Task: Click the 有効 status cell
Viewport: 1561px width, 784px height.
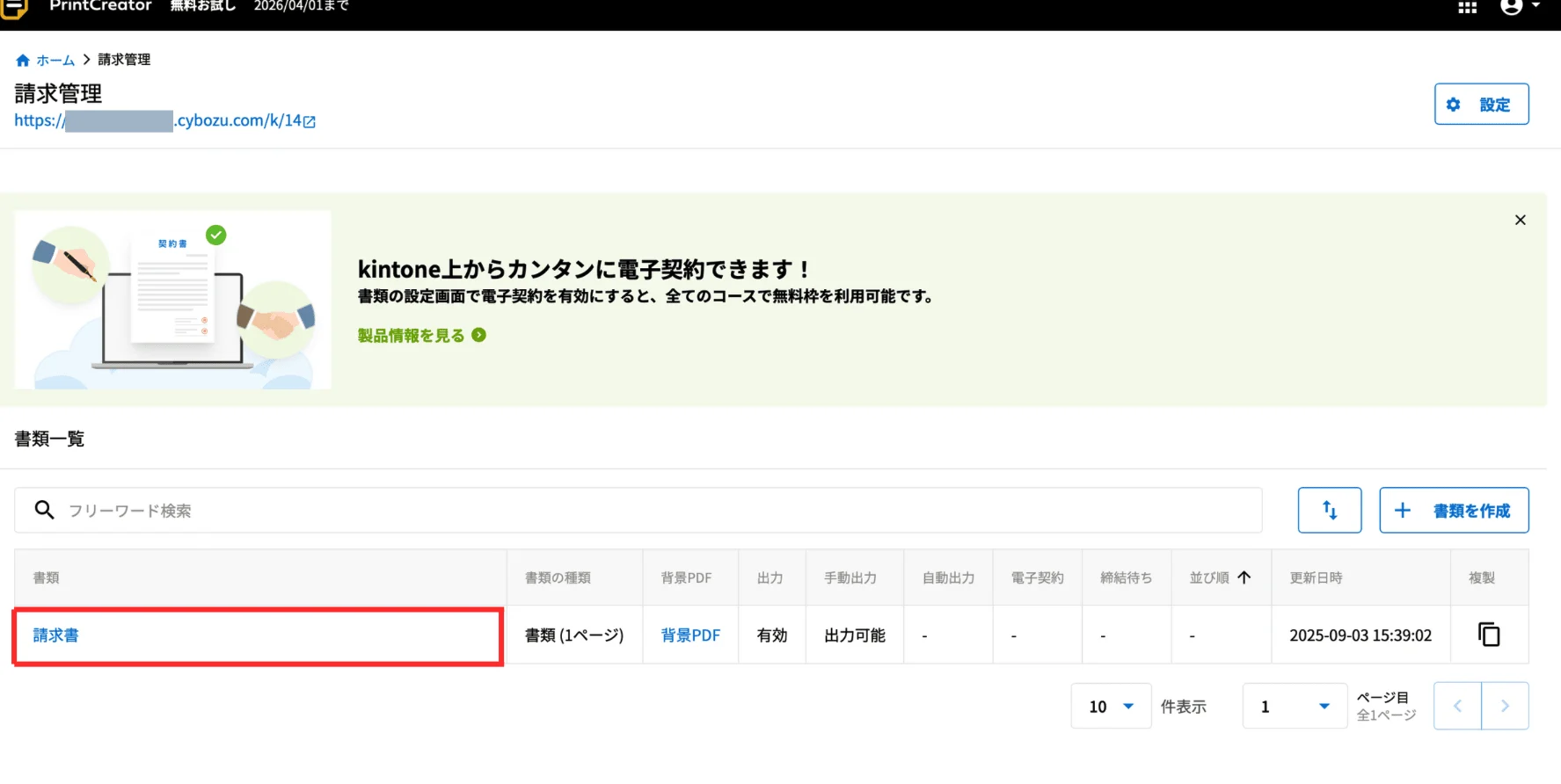Action: click(x=772, y=635)
